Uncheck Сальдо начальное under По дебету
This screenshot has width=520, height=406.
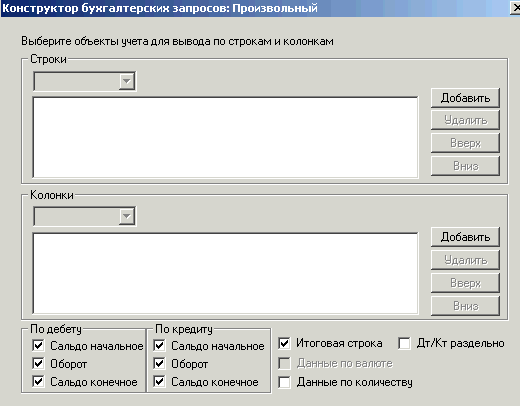[38, 345]
